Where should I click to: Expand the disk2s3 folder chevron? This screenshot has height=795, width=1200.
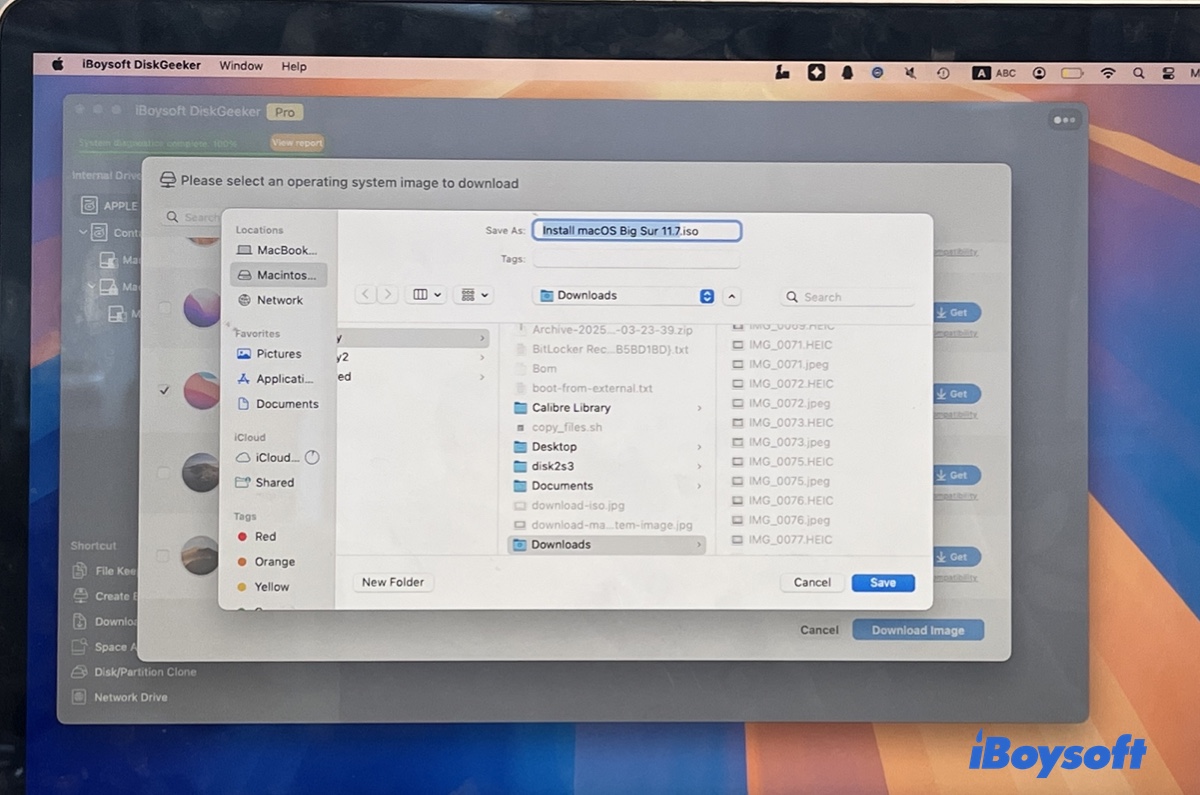click(699, 466)
